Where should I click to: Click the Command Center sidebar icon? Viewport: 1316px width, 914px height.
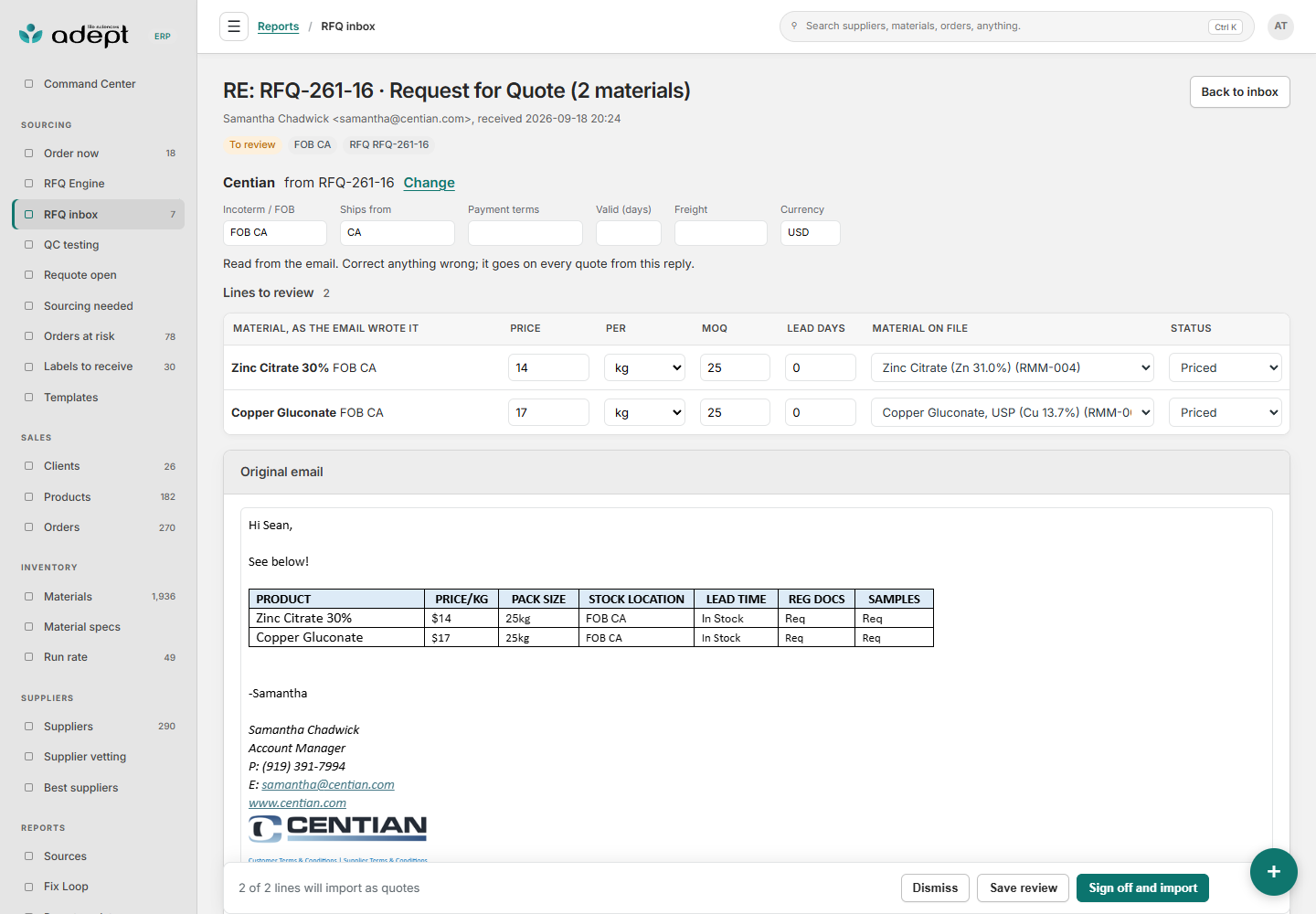[28, 84]
